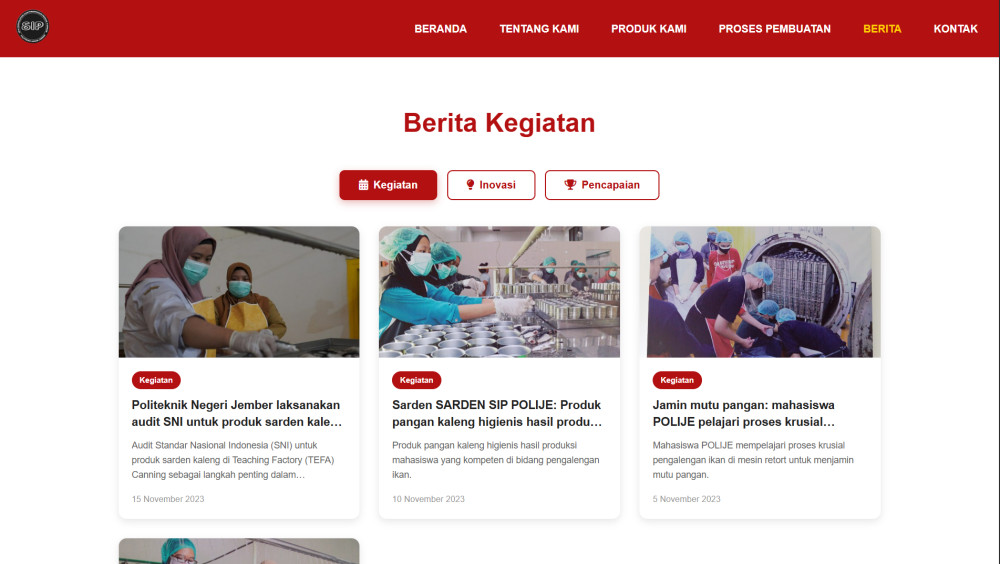Open PRODUK KAMI in navigation

[x=649, y=29]
